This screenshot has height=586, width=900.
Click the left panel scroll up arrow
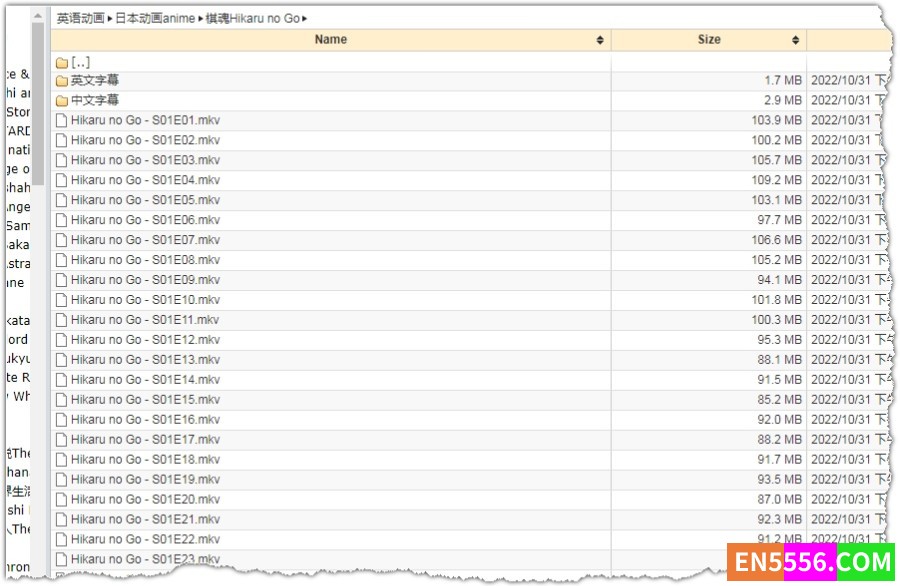pyautogui.click(x=38, y=16)
